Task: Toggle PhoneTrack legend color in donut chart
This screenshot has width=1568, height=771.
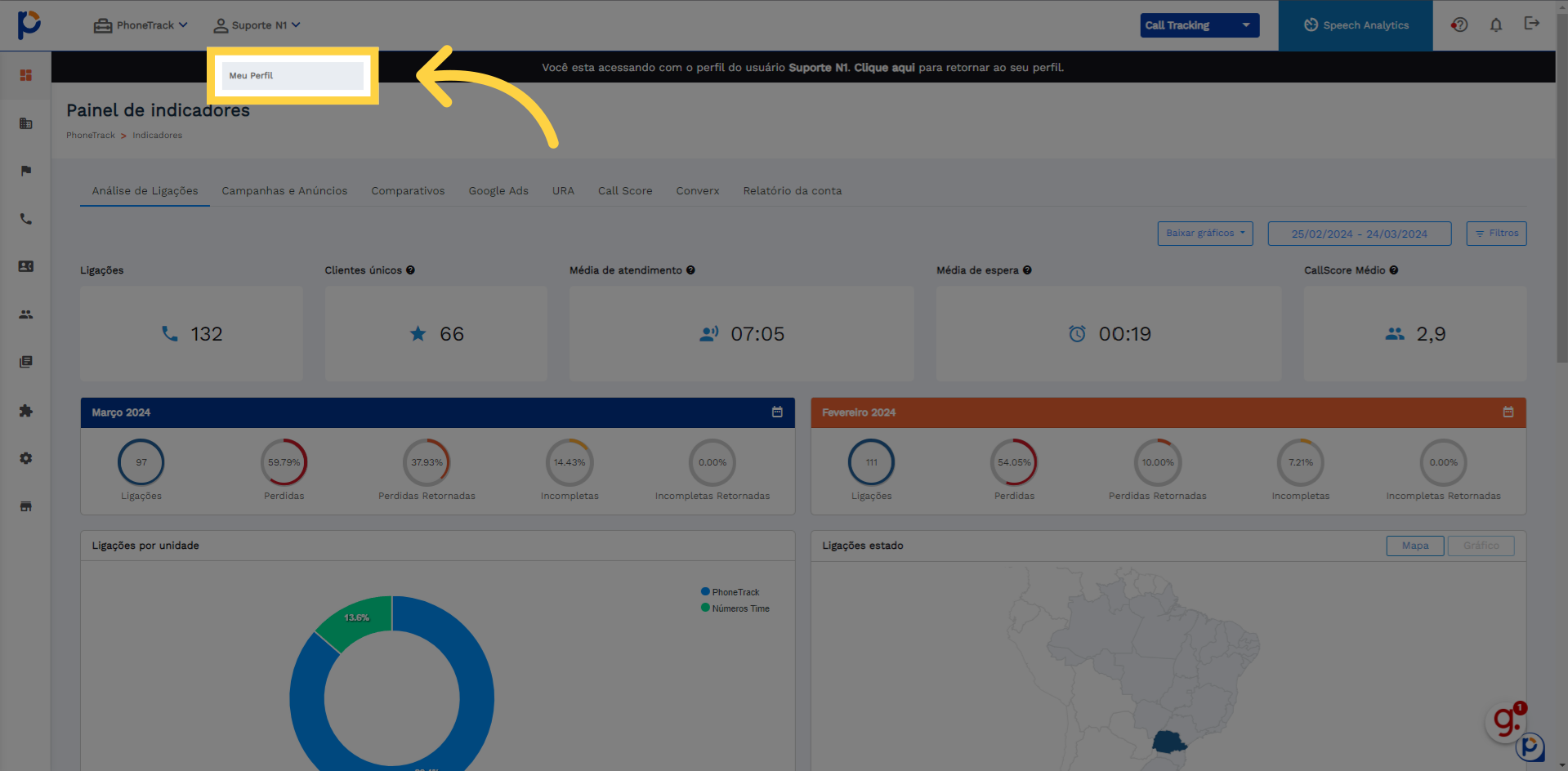Action: click(705, 591)
